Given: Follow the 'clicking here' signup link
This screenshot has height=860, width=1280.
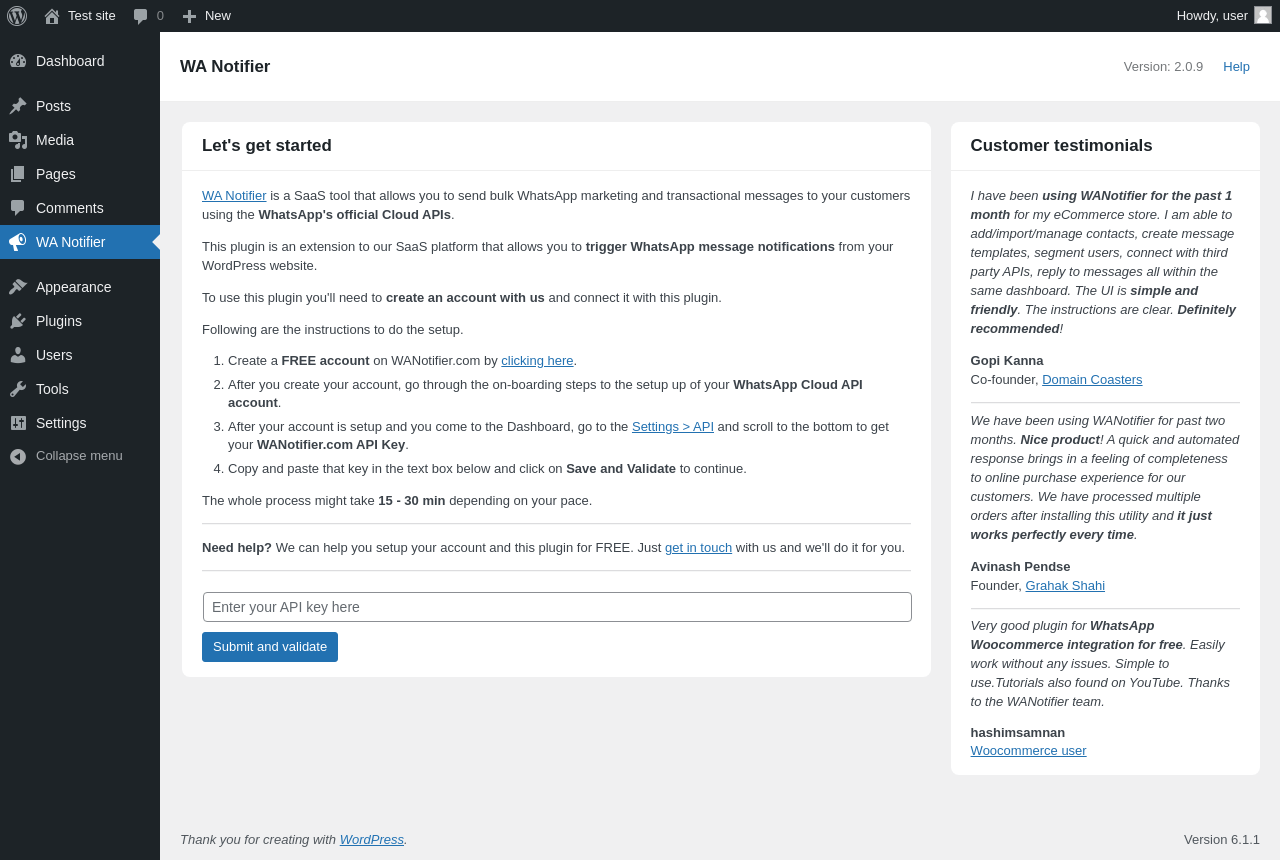Looking at the screenshot, I should (x=537, y=361).
